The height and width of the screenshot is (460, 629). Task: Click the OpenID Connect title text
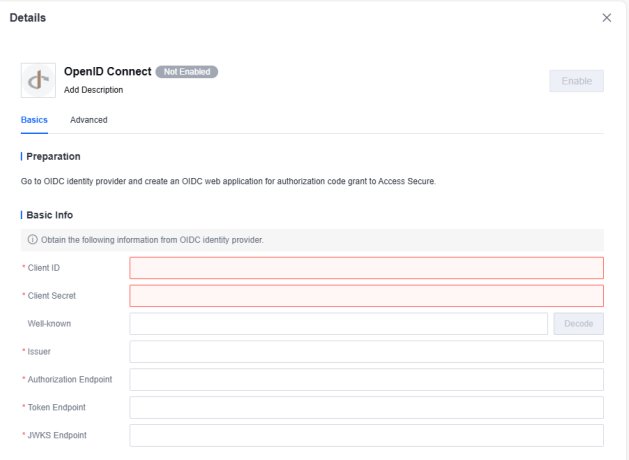point(108,71)
